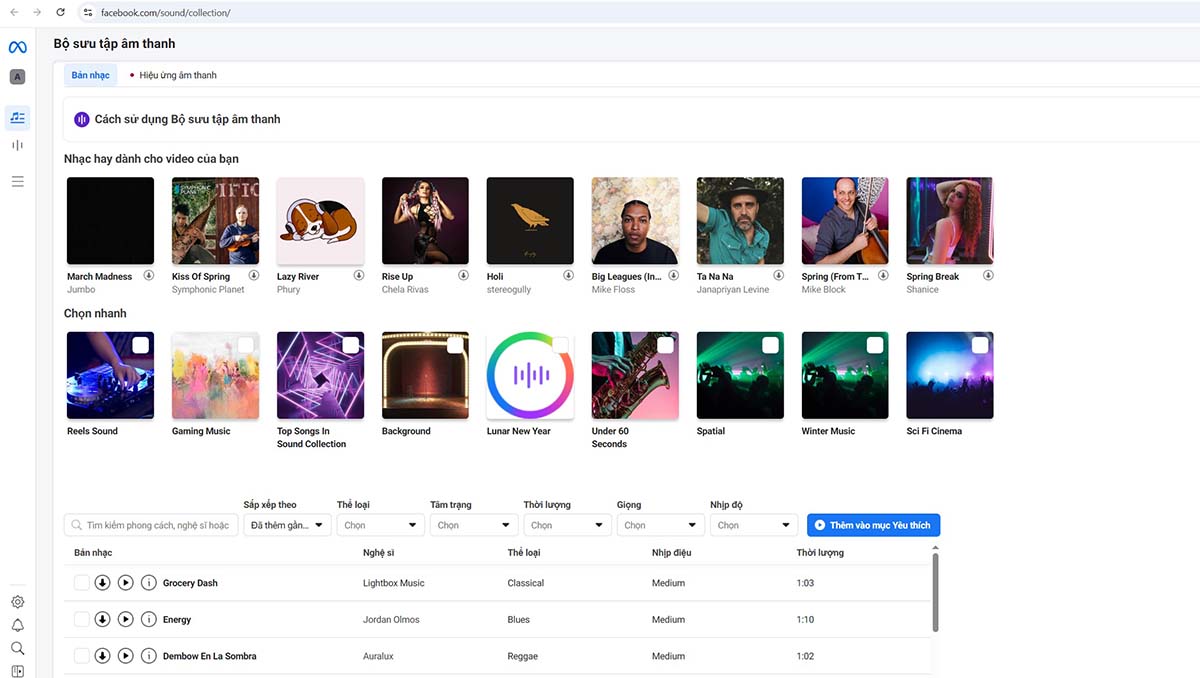Download the Rise Up track
This screenshot has height=678, width=1200.
pyautogui.click(x=463, y=275)
